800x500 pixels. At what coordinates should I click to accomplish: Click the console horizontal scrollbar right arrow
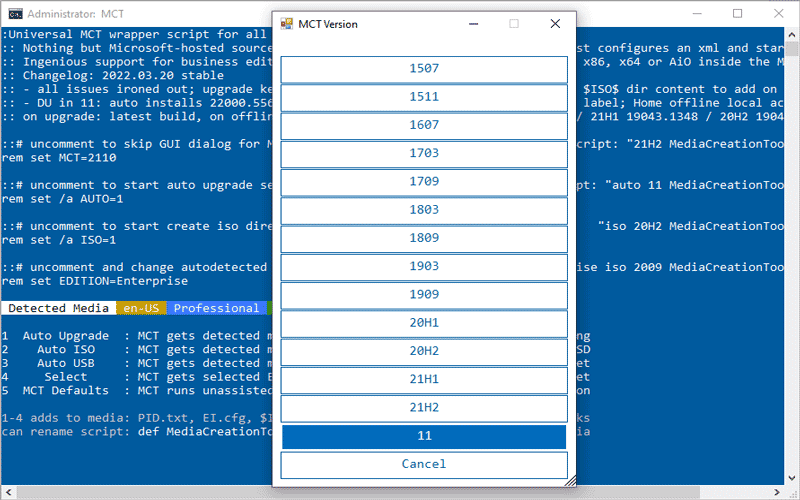point(777,492)
